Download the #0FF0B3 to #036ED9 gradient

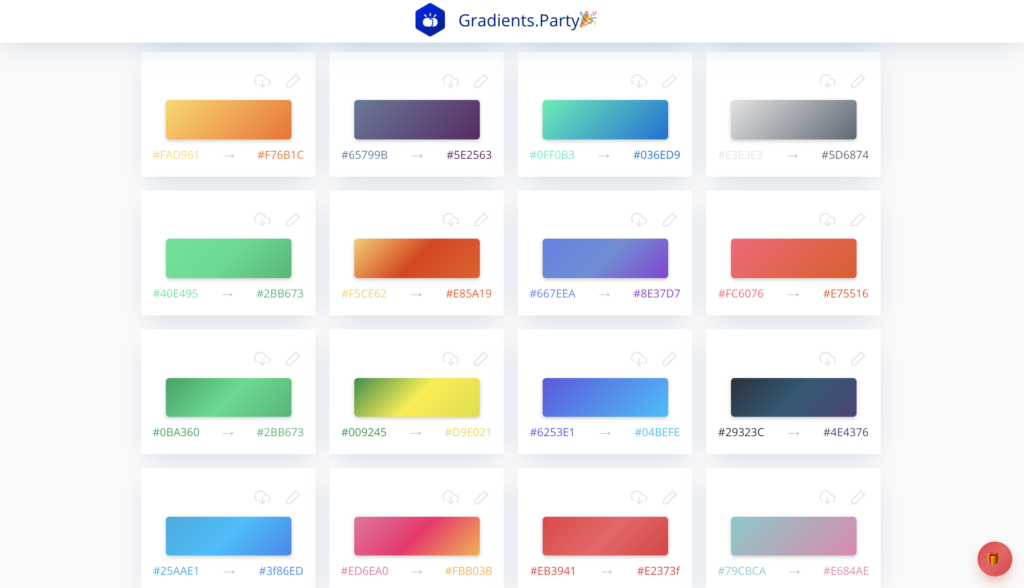coord(639,81)
